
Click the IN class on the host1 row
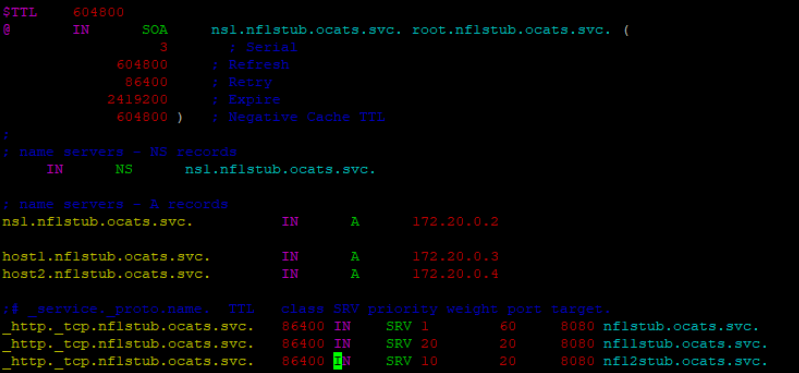290,256
